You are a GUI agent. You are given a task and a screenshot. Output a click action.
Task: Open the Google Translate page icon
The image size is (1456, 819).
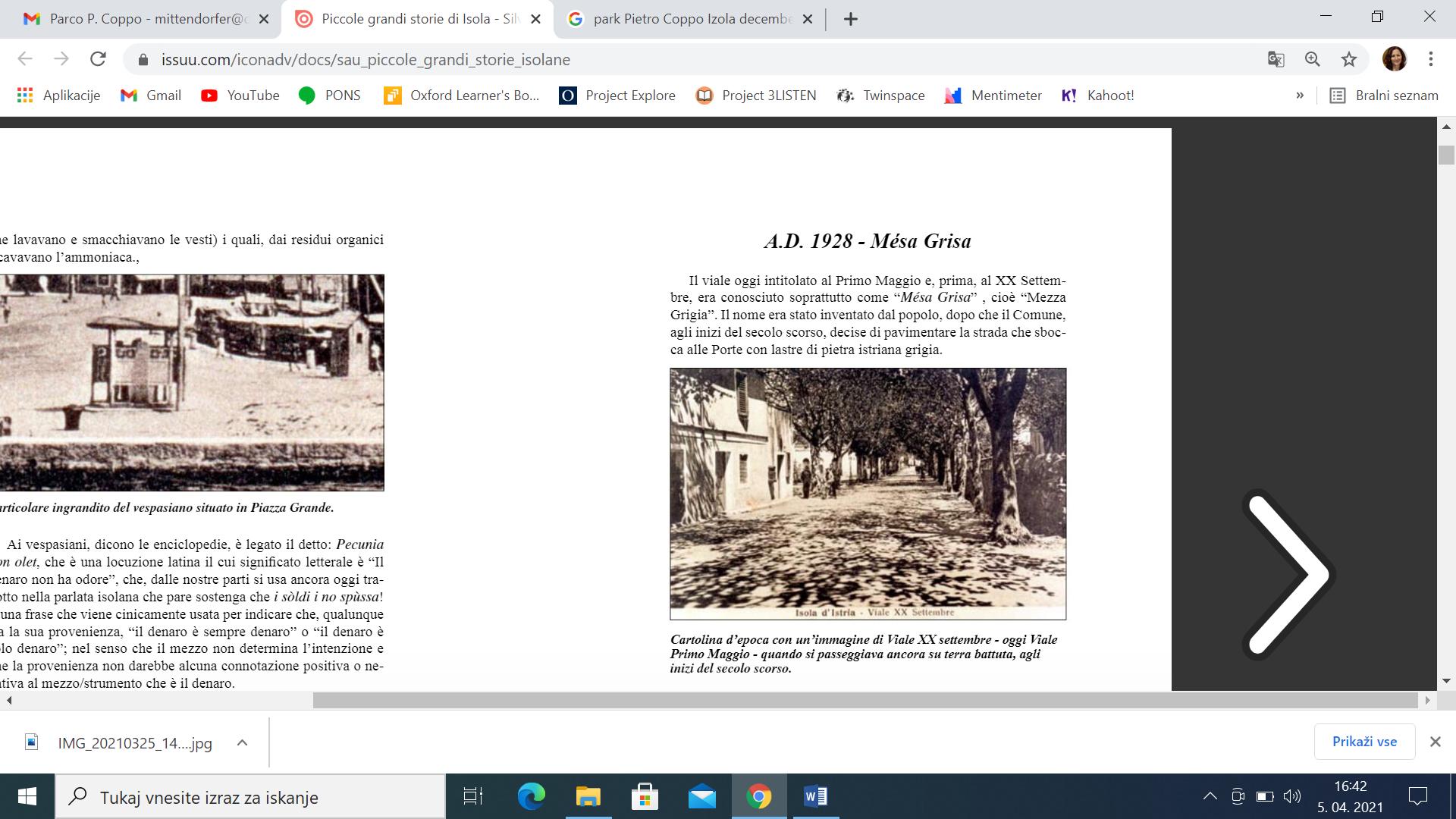click(1276, 59)
